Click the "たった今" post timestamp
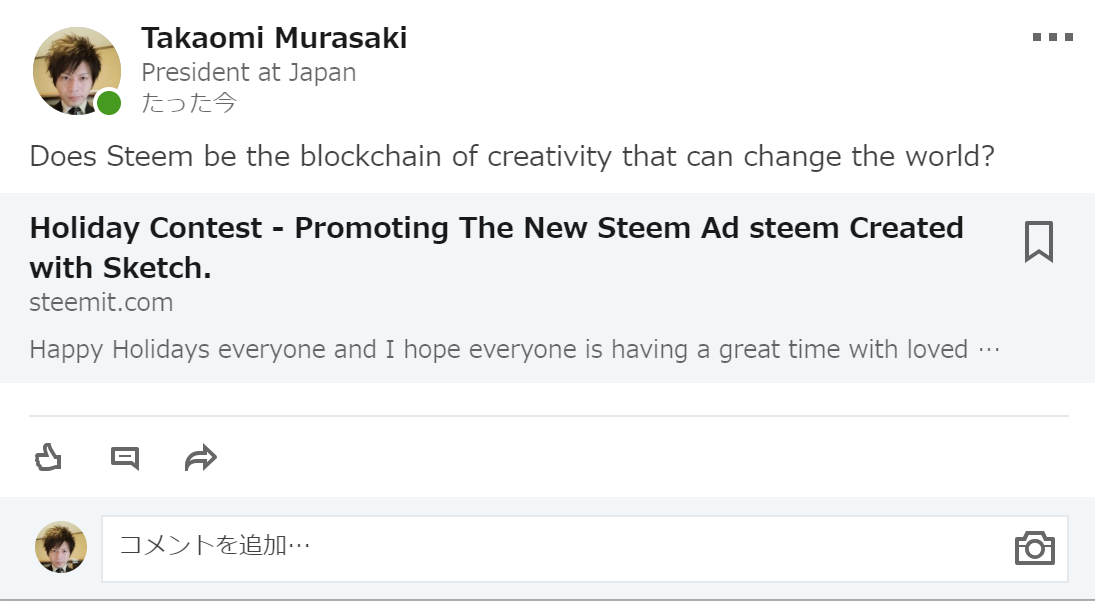 [x=189, y=103]
